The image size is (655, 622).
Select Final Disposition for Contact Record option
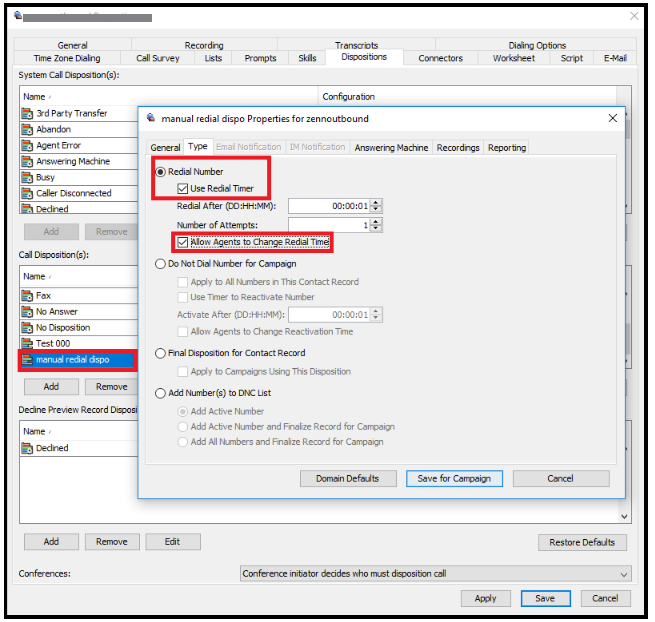click(x=160, y=353)
